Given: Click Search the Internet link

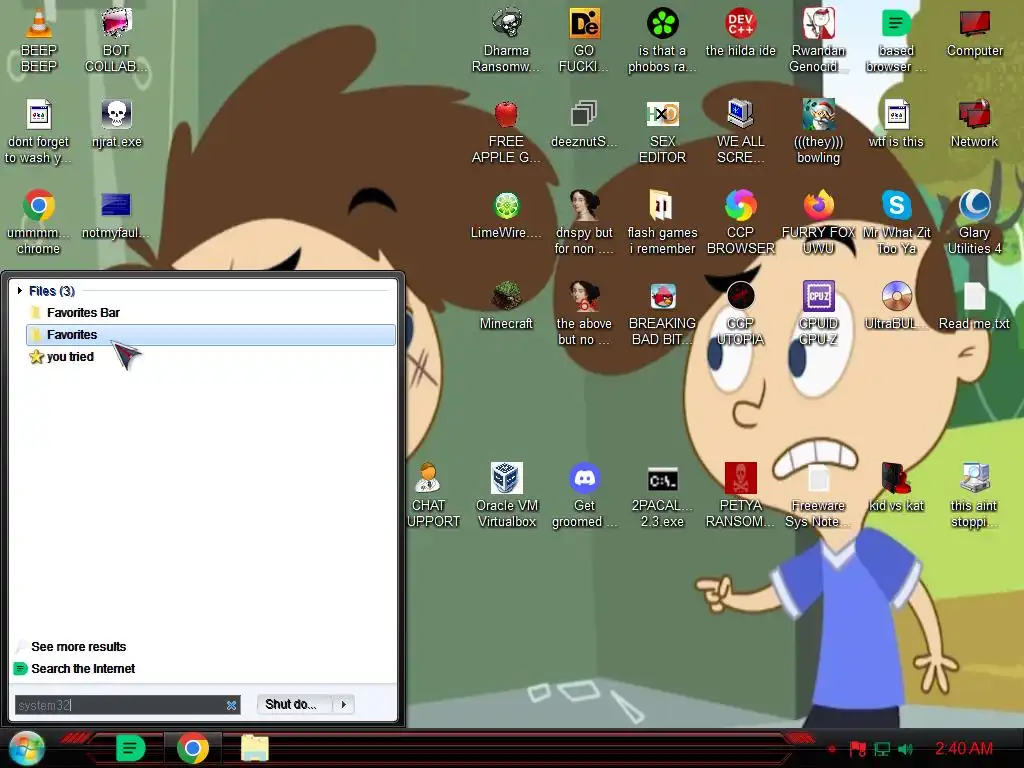Looking at the screenshot, I should tap(83, 669).
